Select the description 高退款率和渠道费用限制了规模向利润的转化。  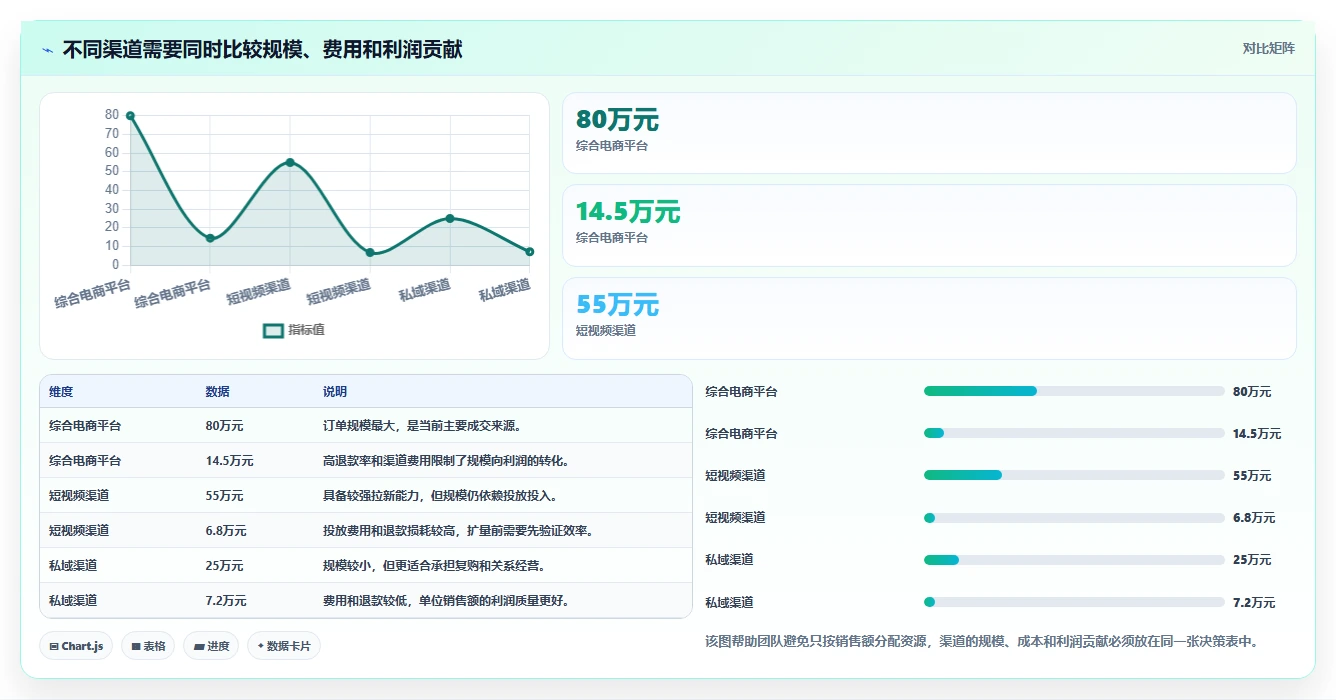pos(447,461)
